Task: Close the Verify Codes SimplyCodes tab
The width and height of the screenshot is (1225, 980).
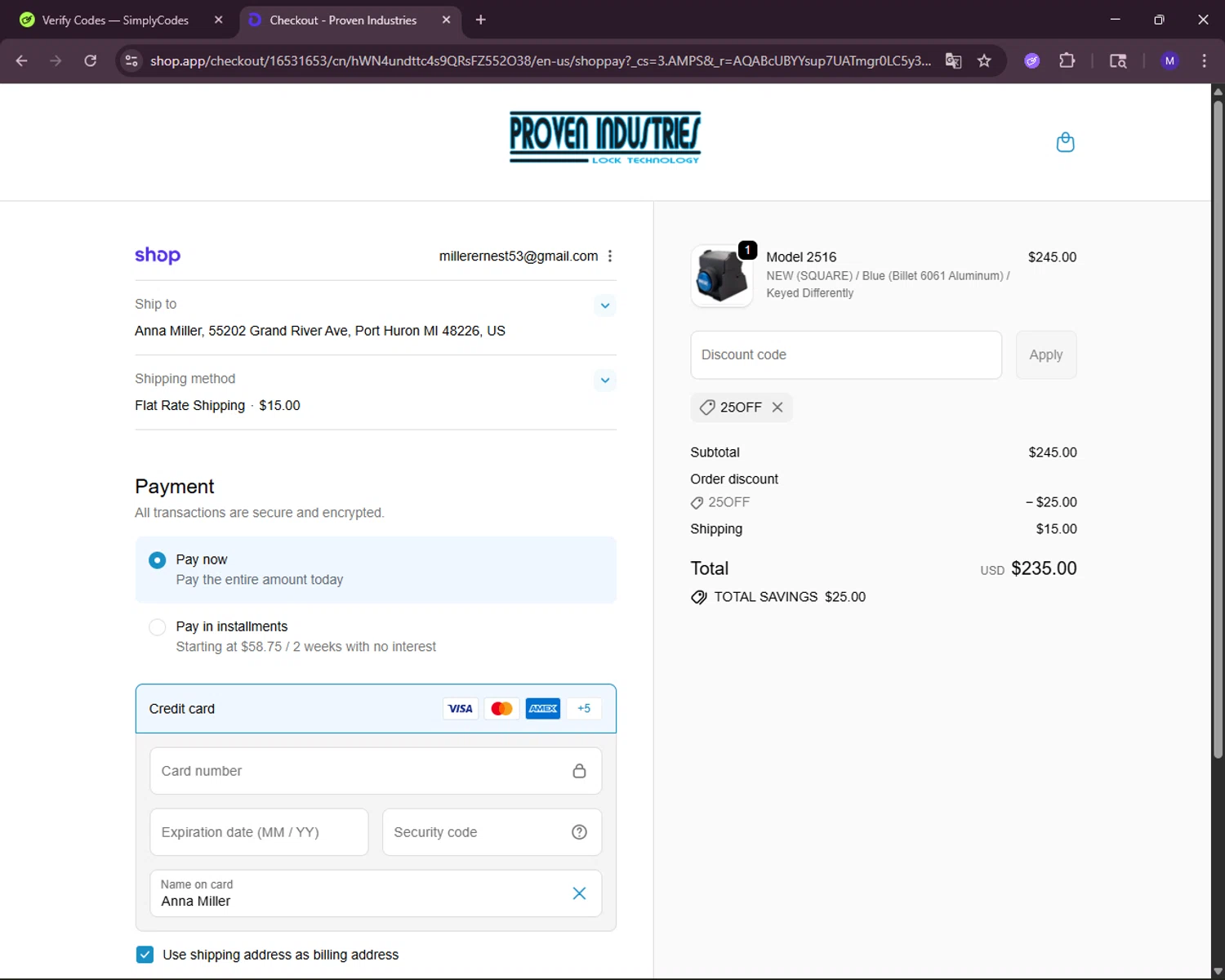Action: (218, 20)
